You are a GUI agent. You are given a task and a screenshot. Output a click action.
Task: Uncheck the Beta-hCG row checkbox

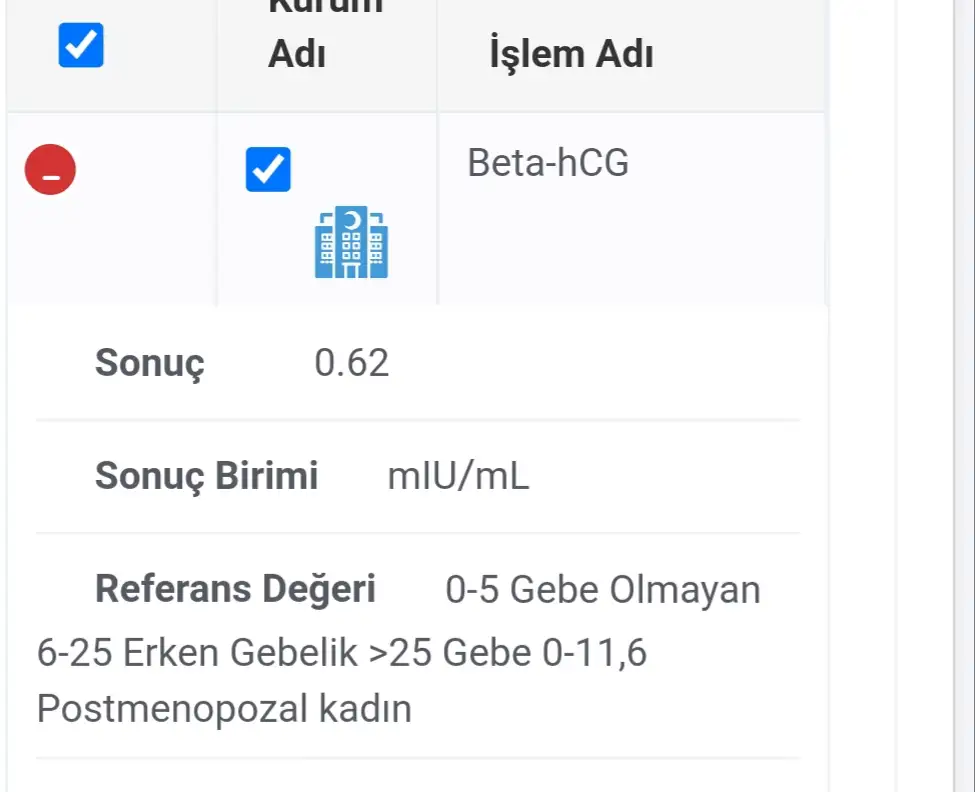pos(268,169)
